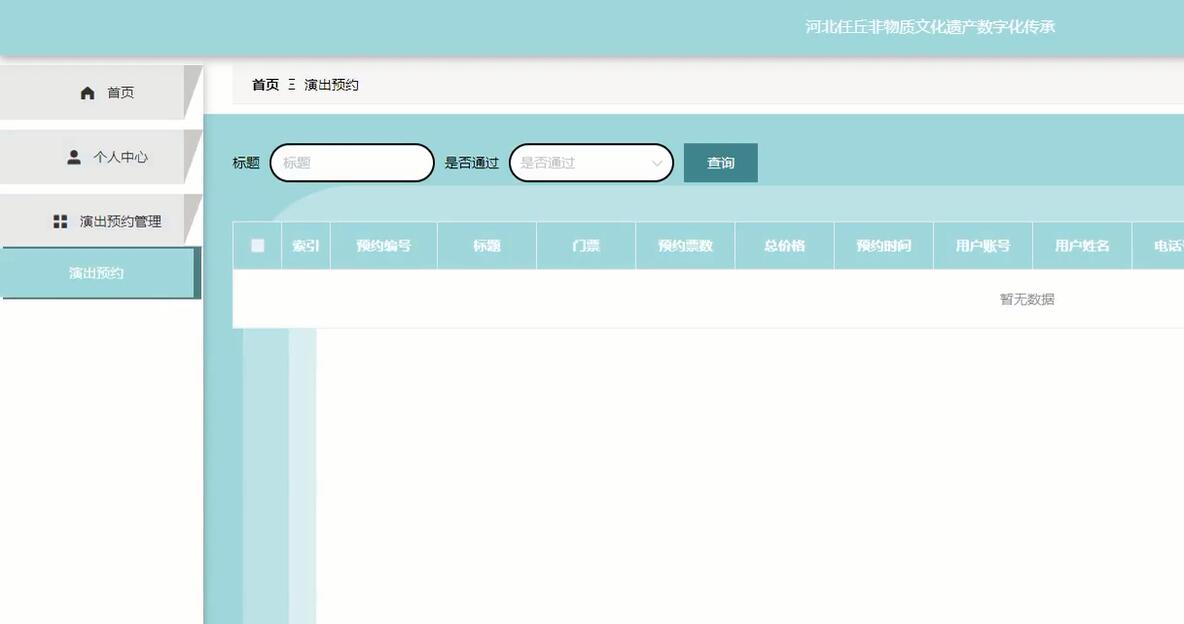Click 预约时间 column header

click(x=883, y=246)
